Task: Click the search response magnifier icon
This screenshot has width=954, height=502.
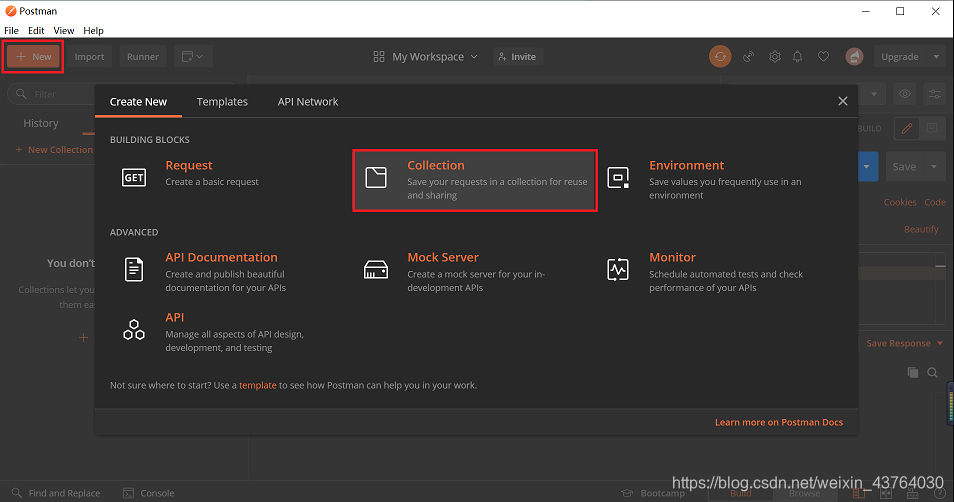Action: coord(932,372)
